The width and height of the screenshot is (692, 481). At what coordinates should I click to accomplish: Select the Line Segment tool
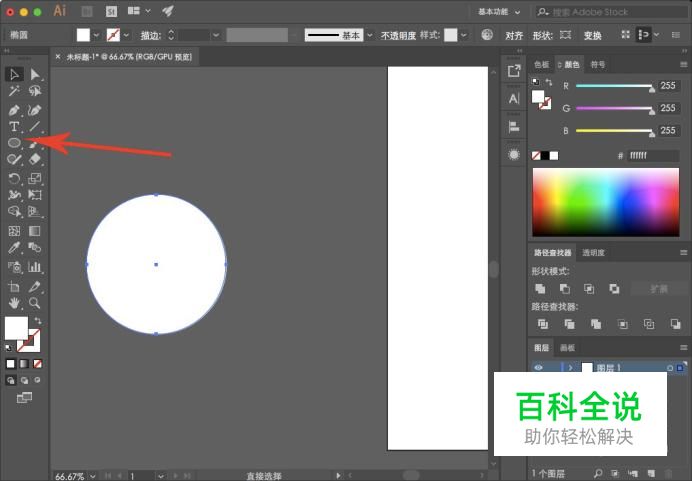click(x=34, y=127)
